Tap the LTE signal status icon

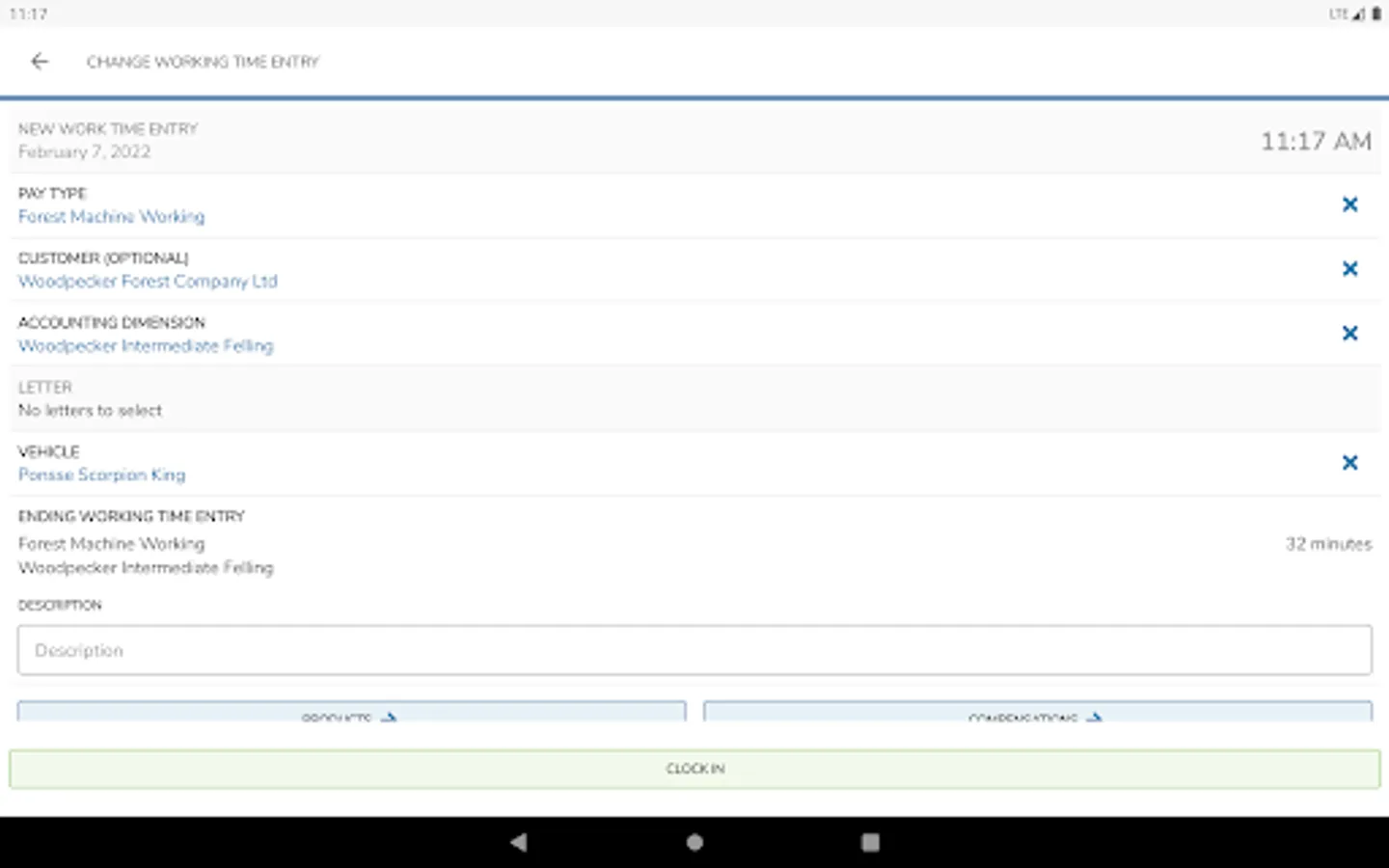tap(1347, 14)
